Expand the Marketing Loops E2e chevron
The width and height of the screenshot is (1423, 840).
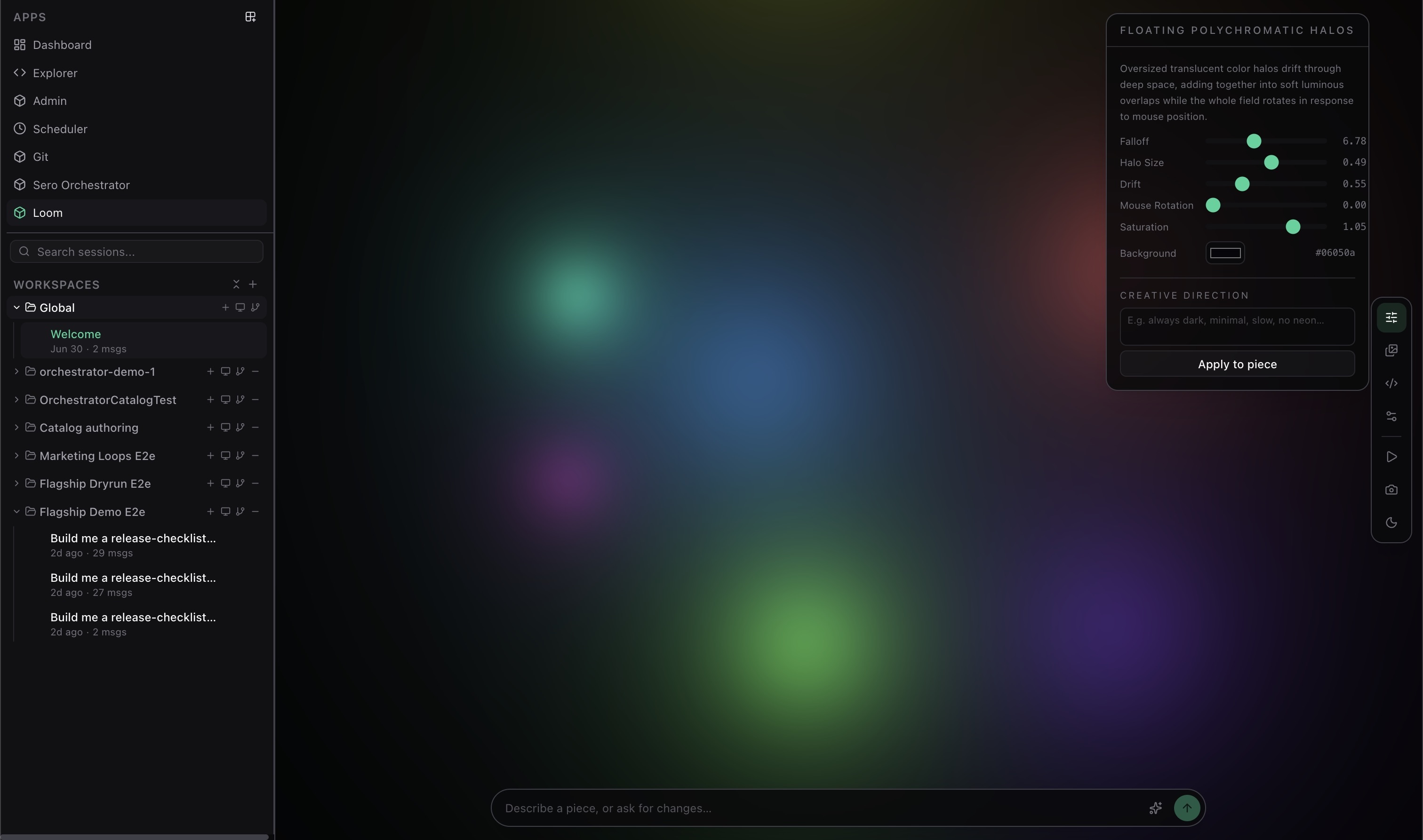pos(16,456)
